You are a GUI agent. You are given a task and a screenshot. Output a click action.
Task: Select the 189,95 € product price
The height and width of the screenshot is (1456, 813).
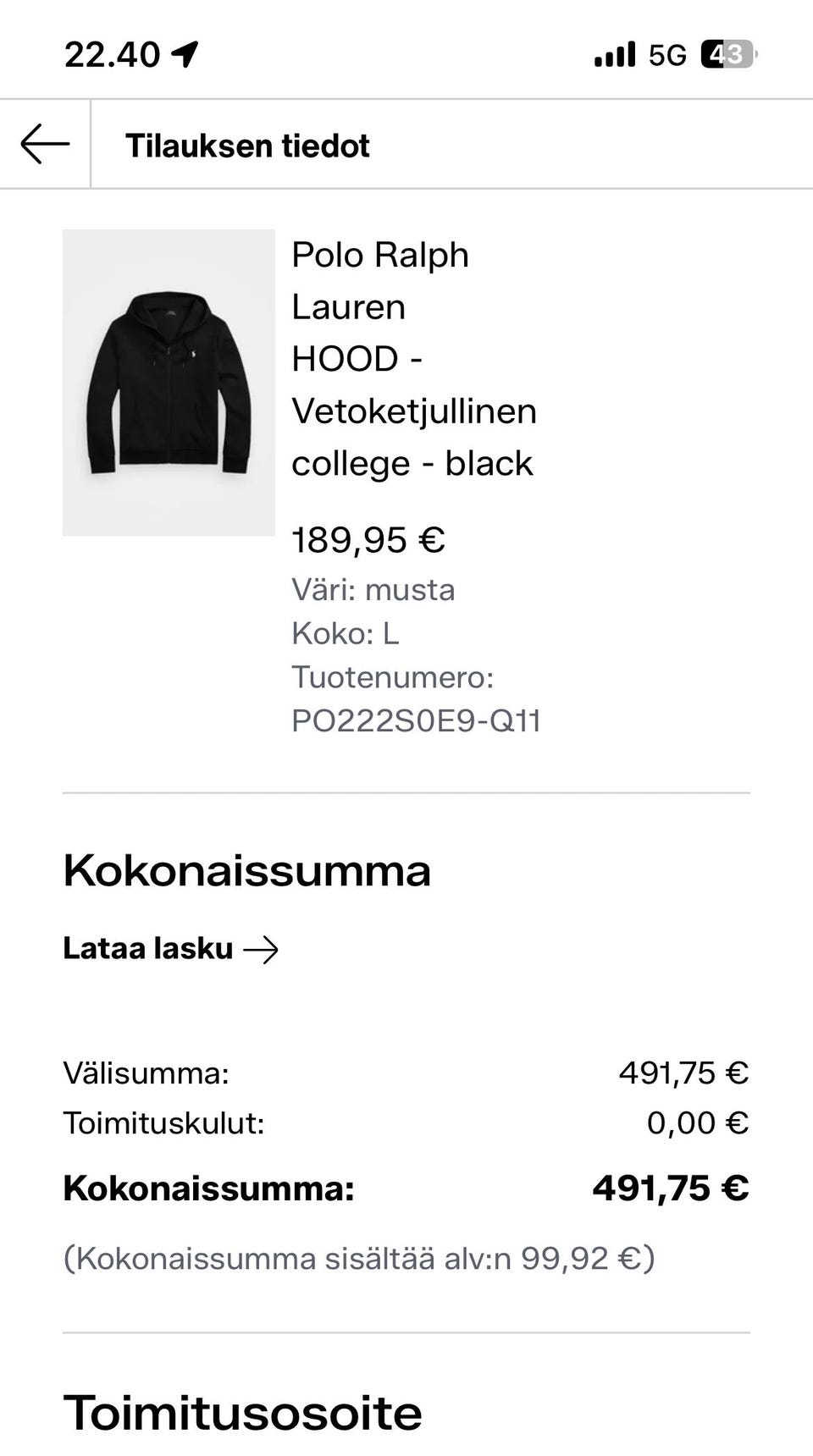(368, 540)
